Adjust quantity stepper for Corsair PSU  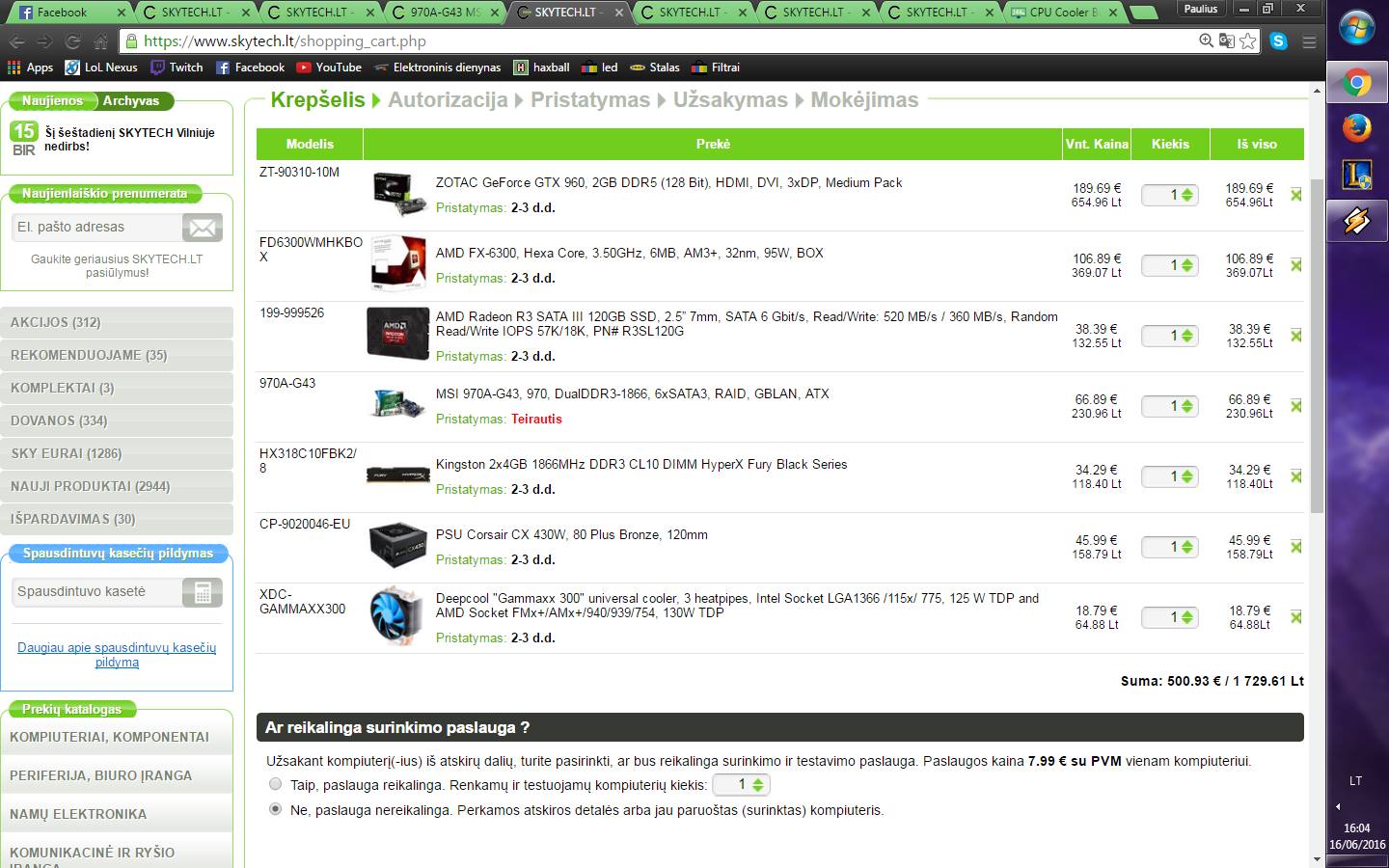pos(1187,547)
